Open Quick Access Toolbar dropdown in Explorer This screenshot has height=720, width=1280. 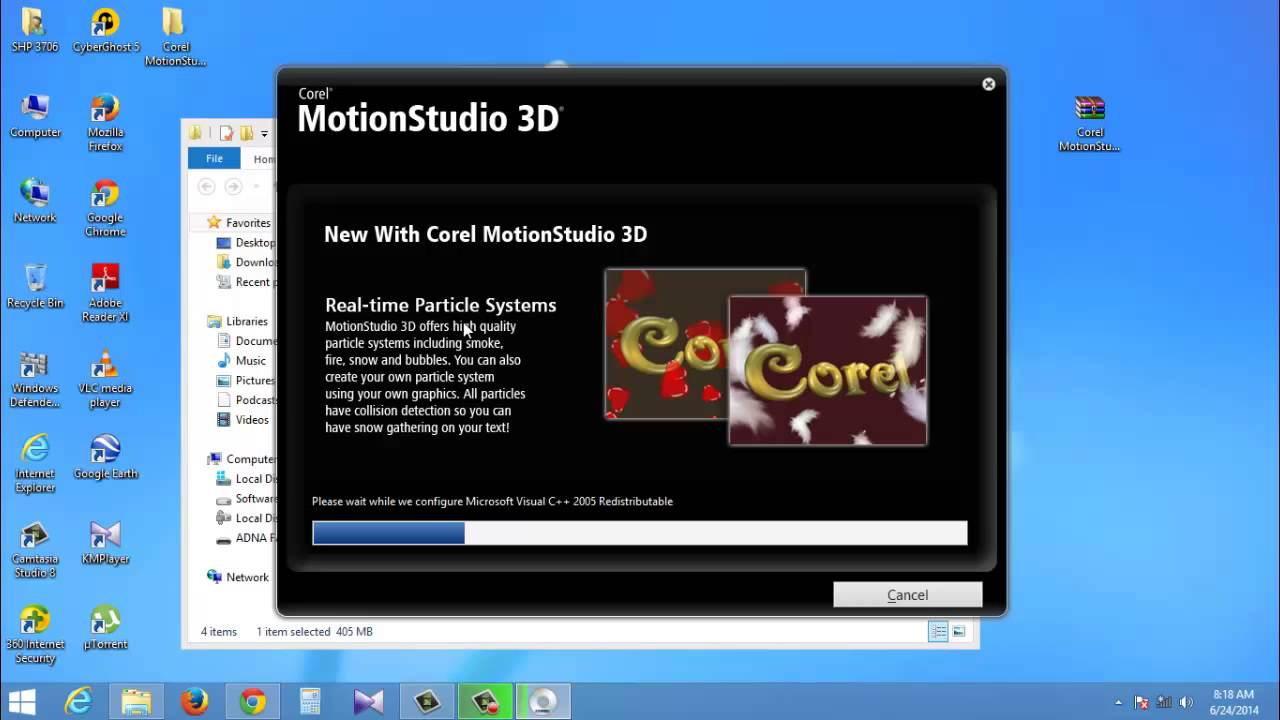pyautogui.click(x=264, y=133)
